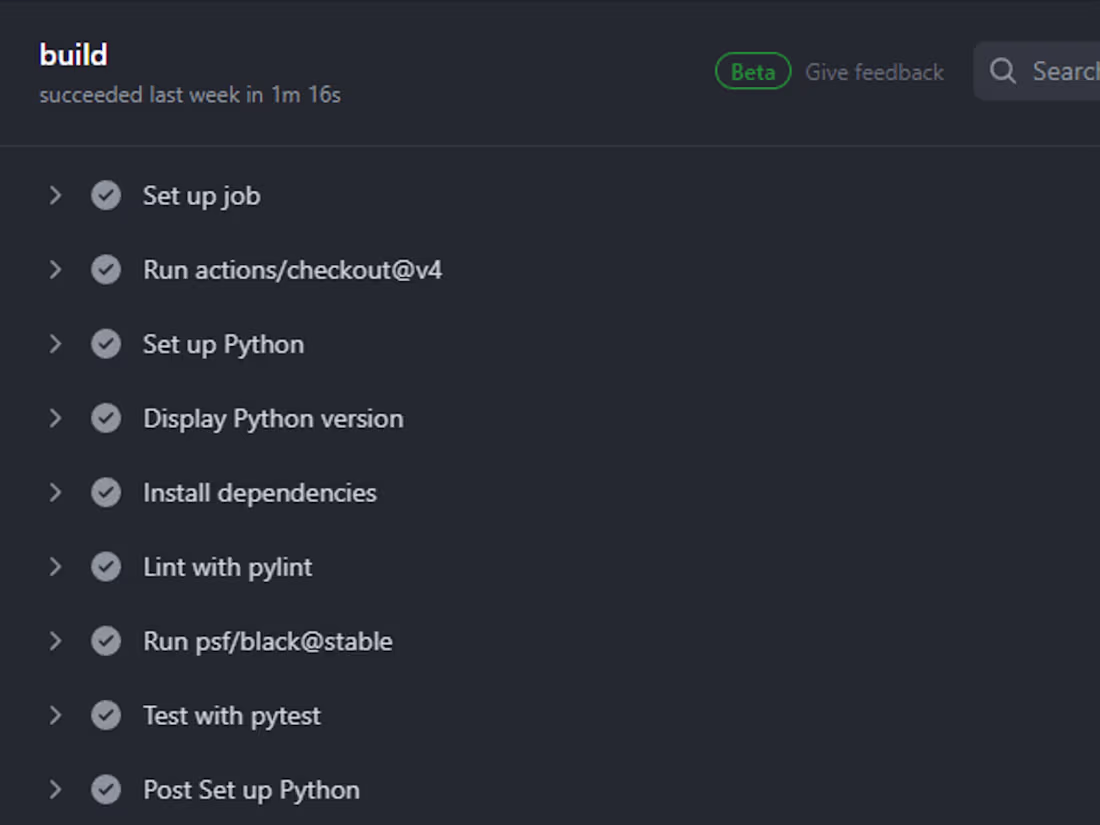Viewport: 1100px width, 825px height.
Task: Select the Set up Python step row
Action: [223, 343]
